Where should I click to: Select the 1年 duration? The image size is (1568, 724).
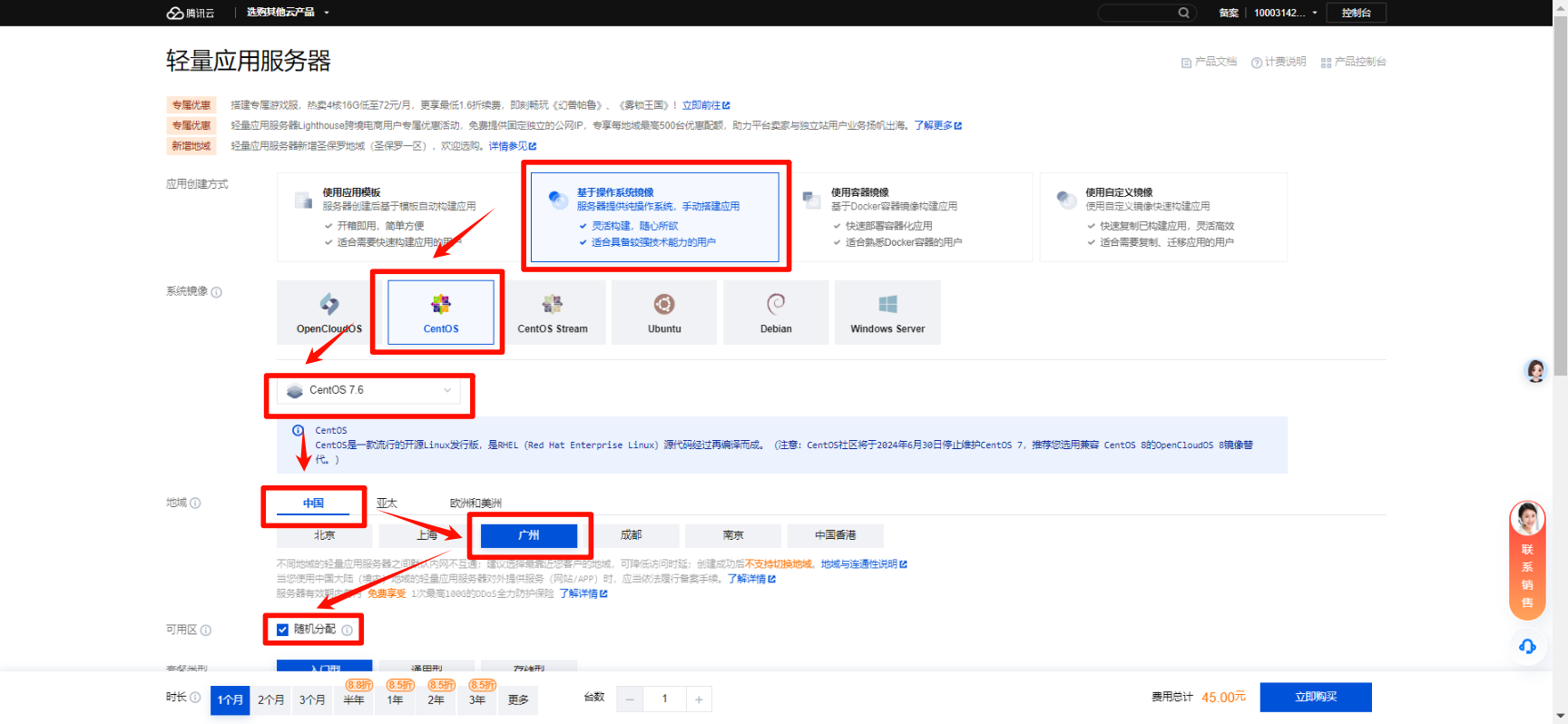pyautogui.click(x=395, y=700)
